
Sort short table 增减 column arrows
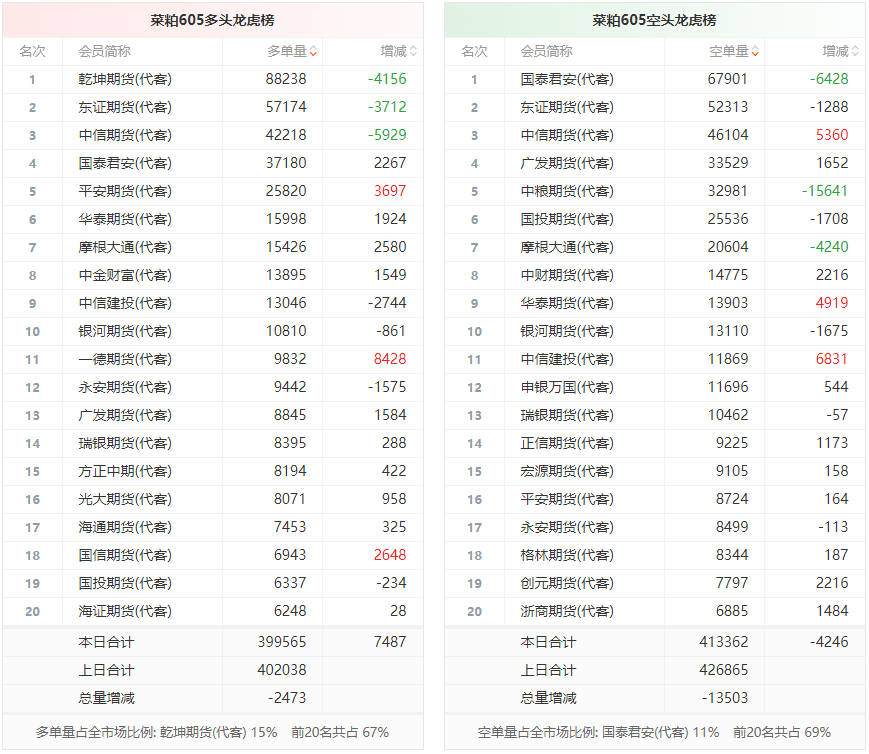[x=855, y=52]
